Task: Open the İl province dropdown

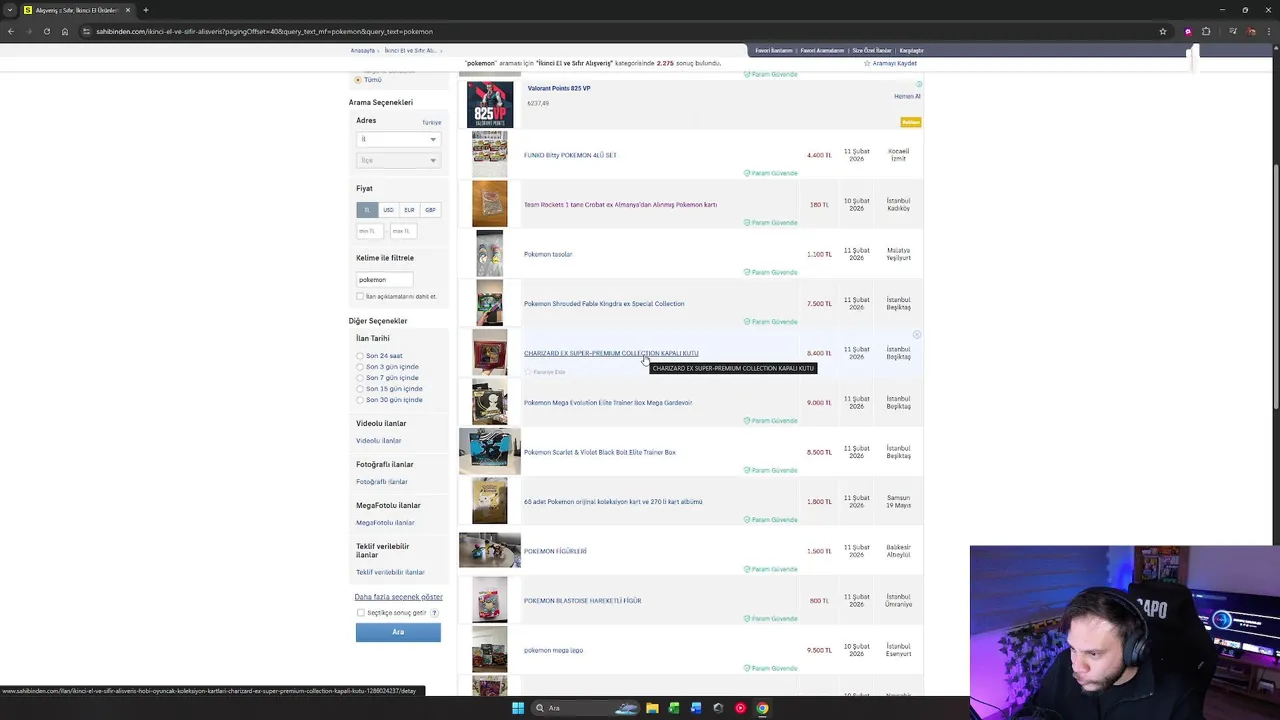Action: click(398, 139)
